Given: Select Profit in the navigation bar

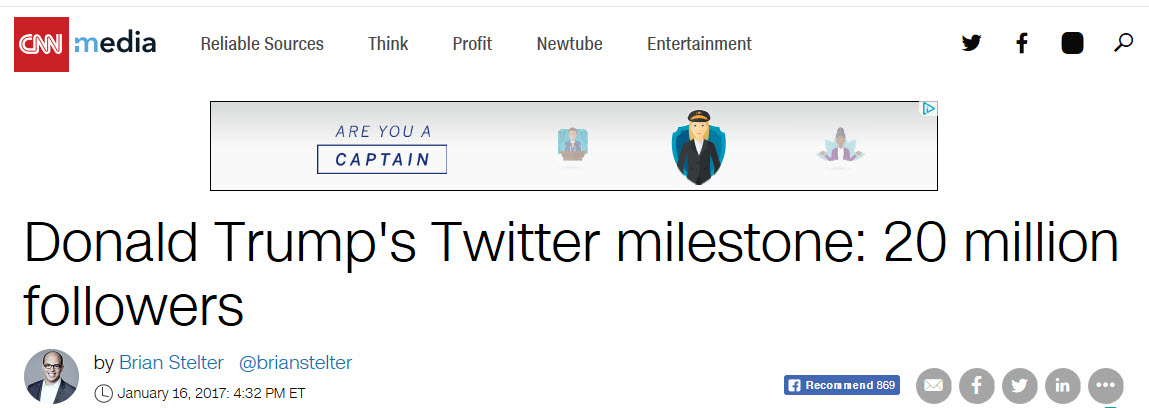Looking at the screenshot, I should pyautogui.click(x=472, y=44).
